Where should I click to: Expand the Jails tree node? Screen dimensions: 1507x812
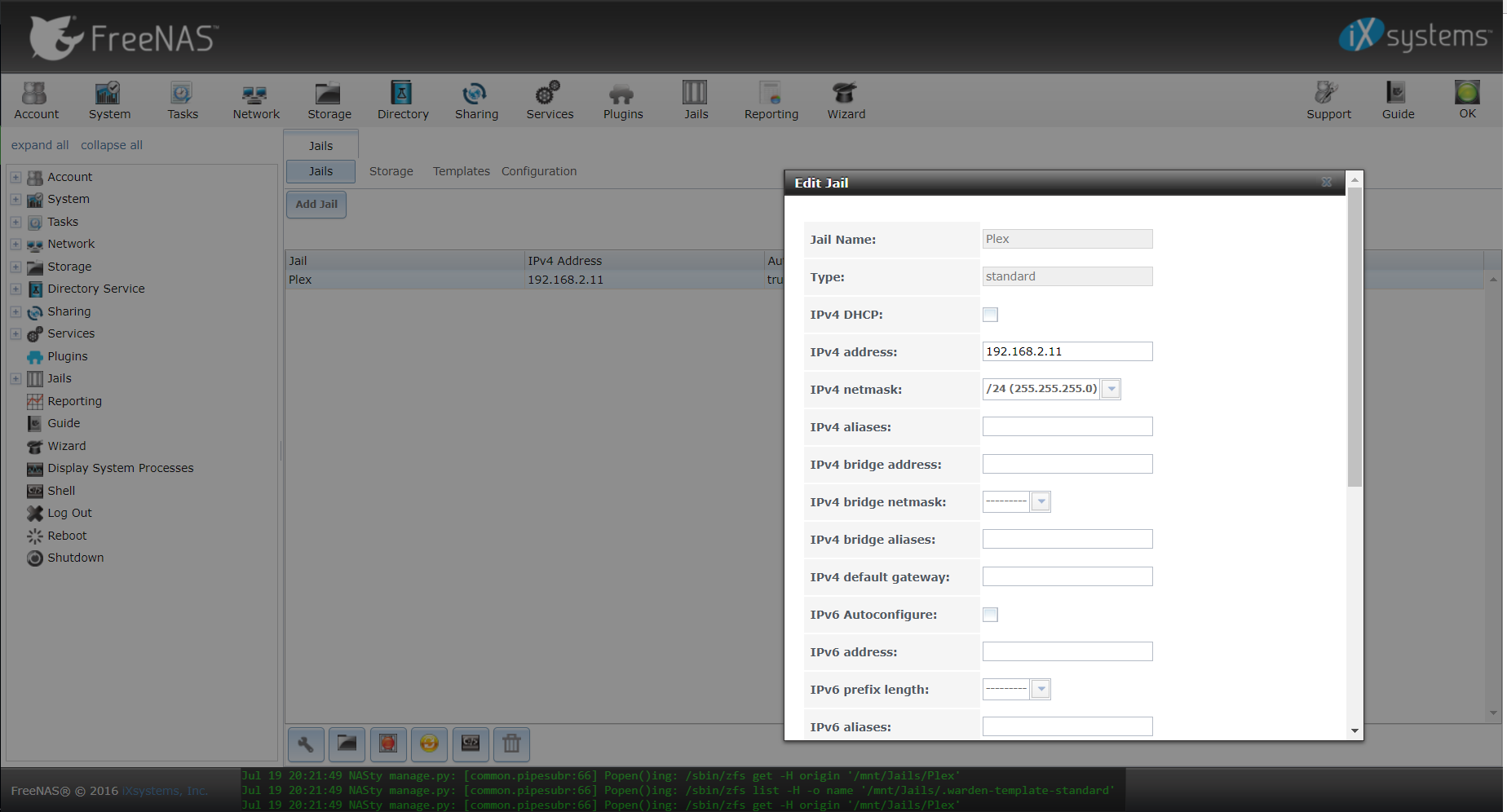tap(15, 378)
